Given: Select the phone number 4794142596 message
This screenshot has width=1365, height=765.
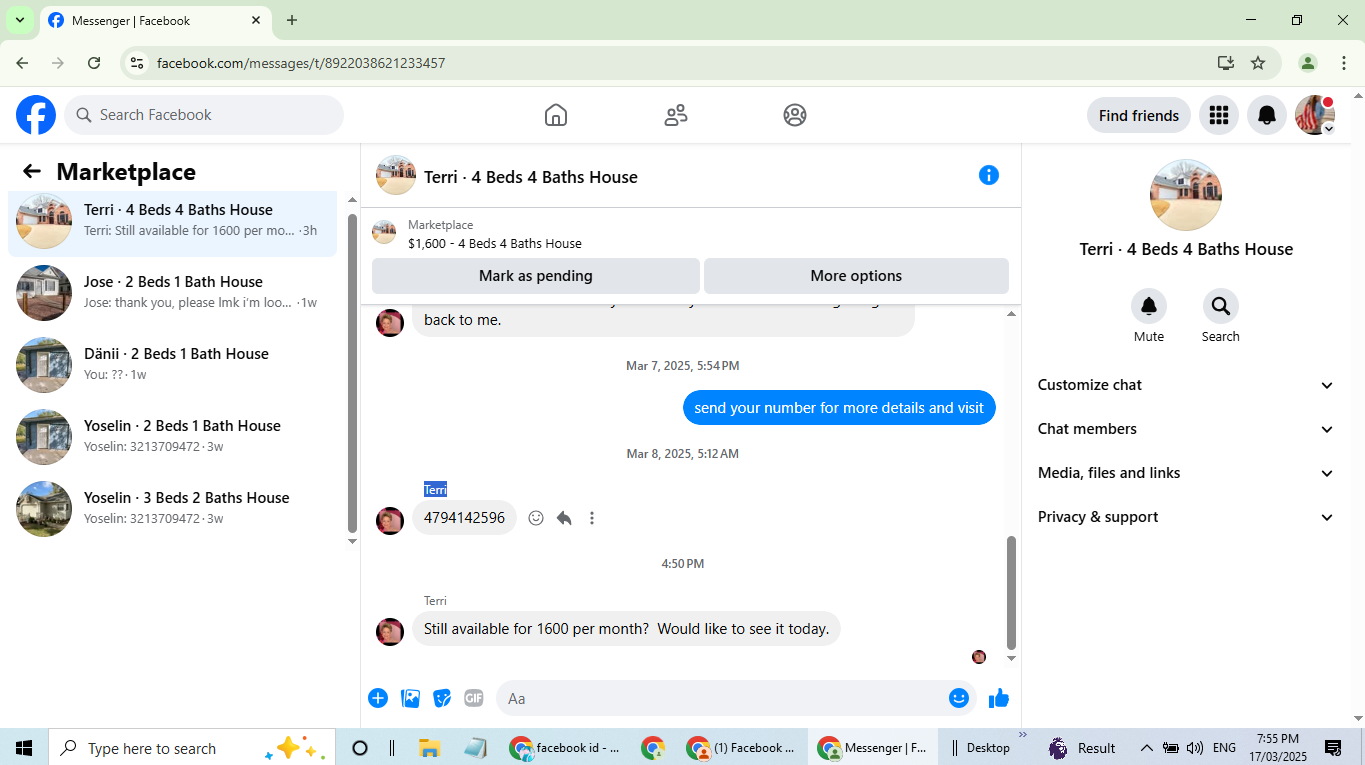Looking at the screenshot, I should [x=464, y=518].
